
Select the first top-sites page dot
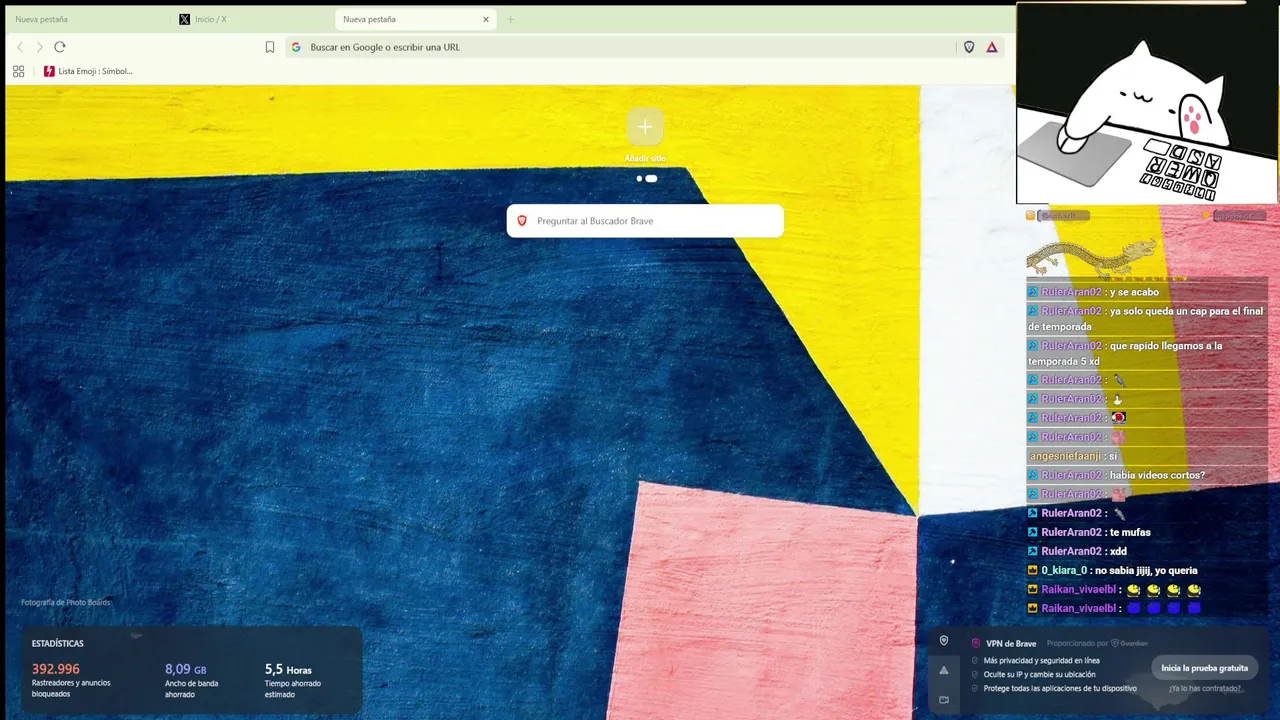tap(639, 179)
